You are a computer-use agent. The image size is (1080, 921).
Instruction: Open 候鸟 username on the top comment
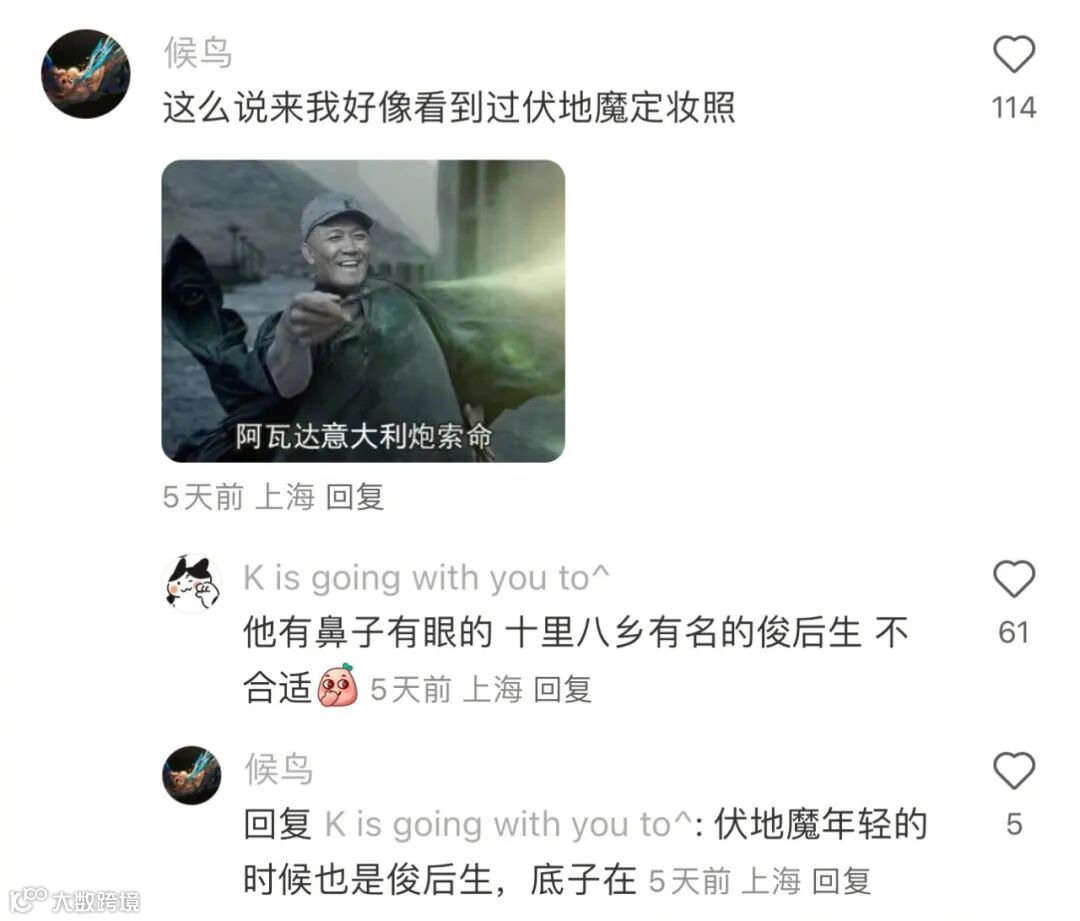pyautogui.click(x=198, y=52)
